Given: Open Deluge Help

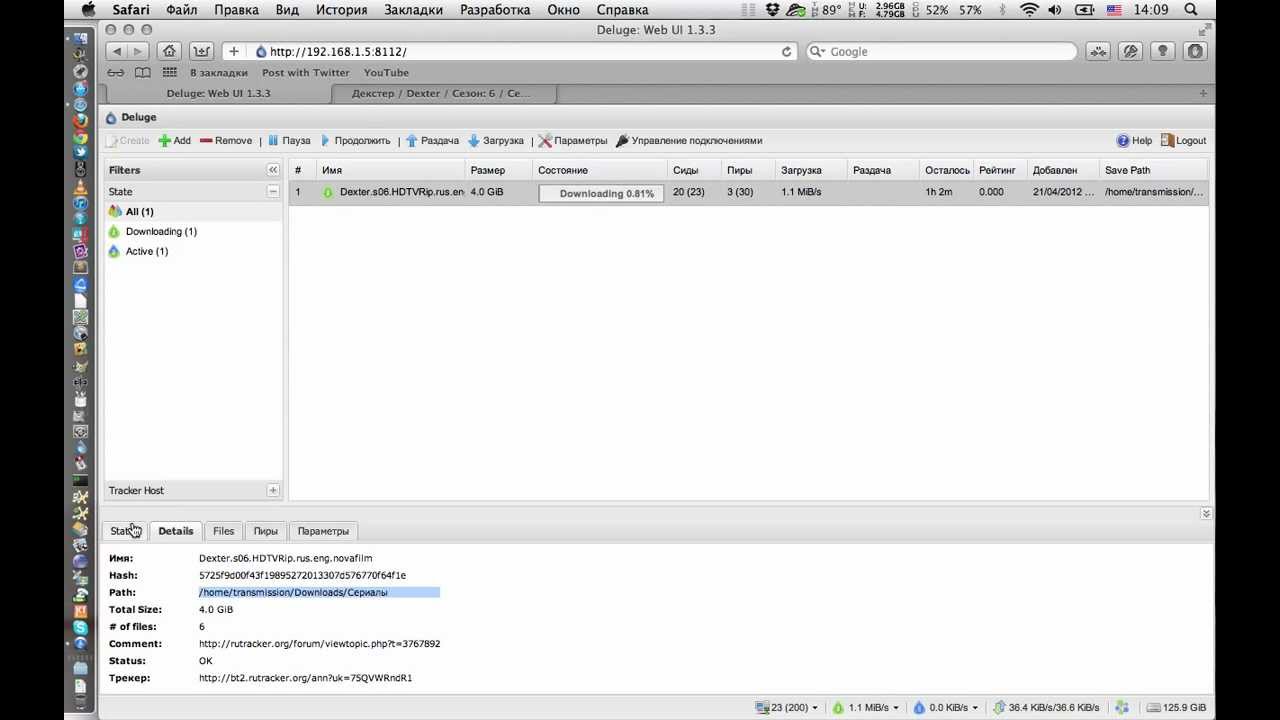Looking at the screenshot, I should pos(1134,141).
